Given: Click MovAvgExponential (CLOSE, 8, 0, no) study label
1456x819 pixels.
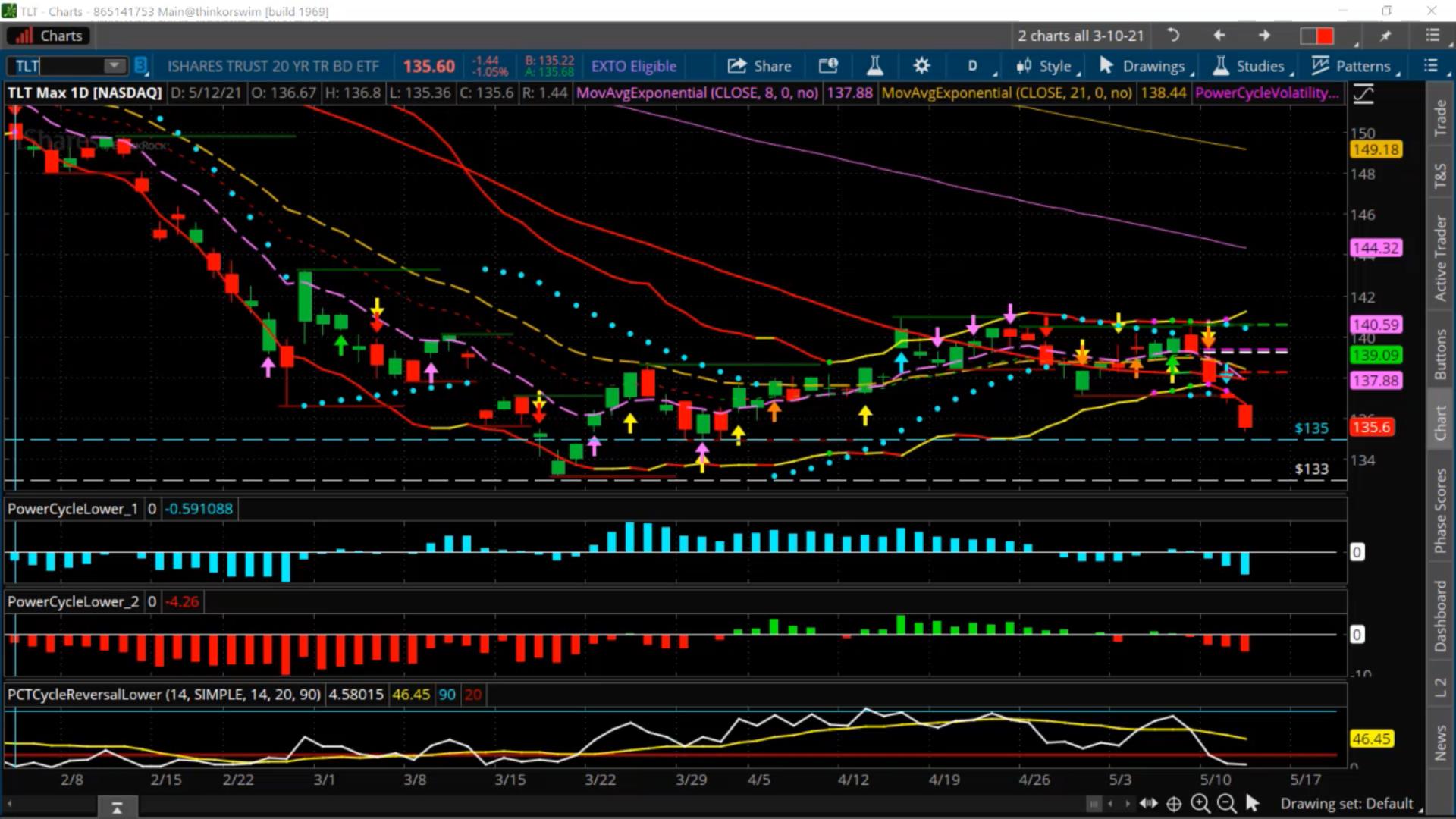Looking at the screenshot, I should [x=697, y=93].
